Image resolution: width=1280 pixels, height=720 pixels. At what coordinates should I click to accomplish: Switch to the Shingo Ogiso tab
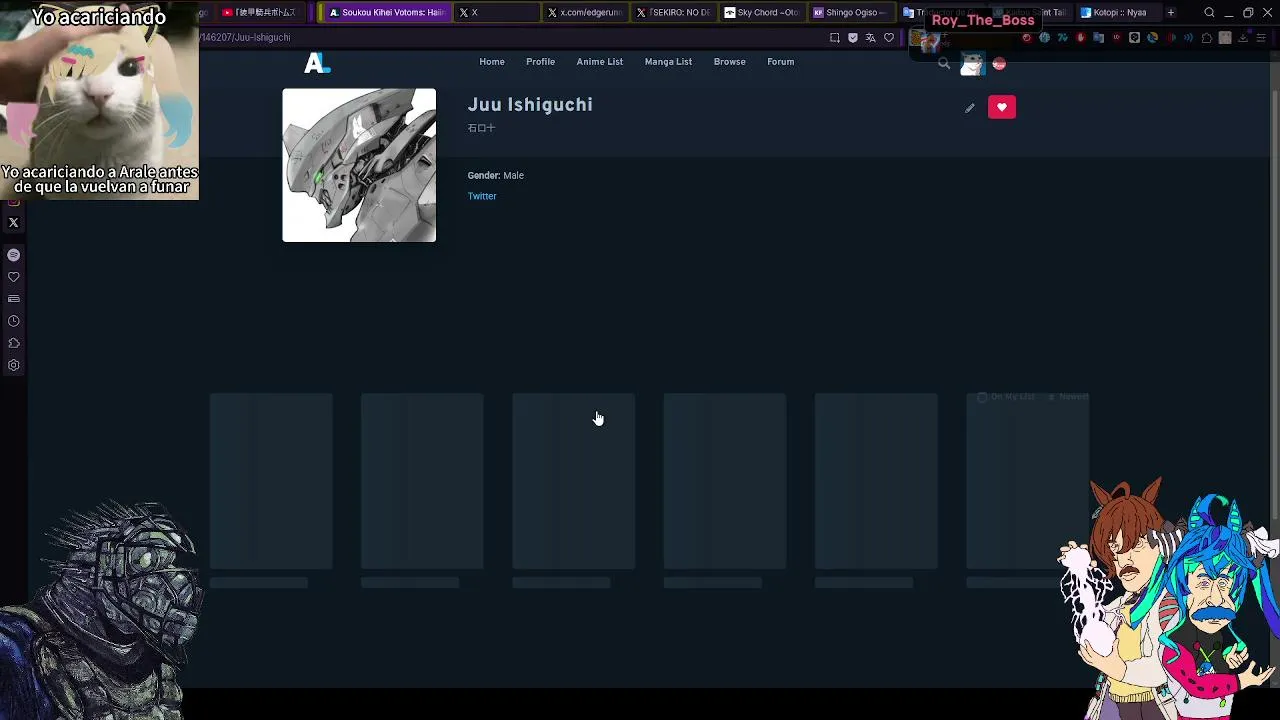[850, 13]
